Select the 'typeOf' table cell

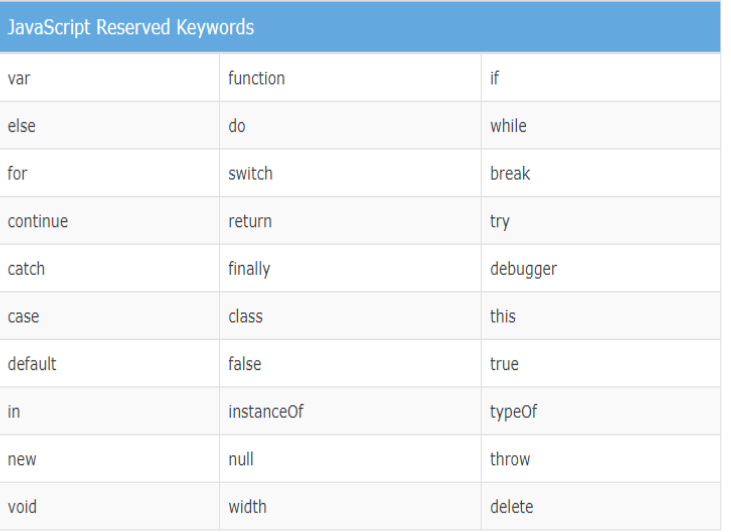(x=600, y=412)
